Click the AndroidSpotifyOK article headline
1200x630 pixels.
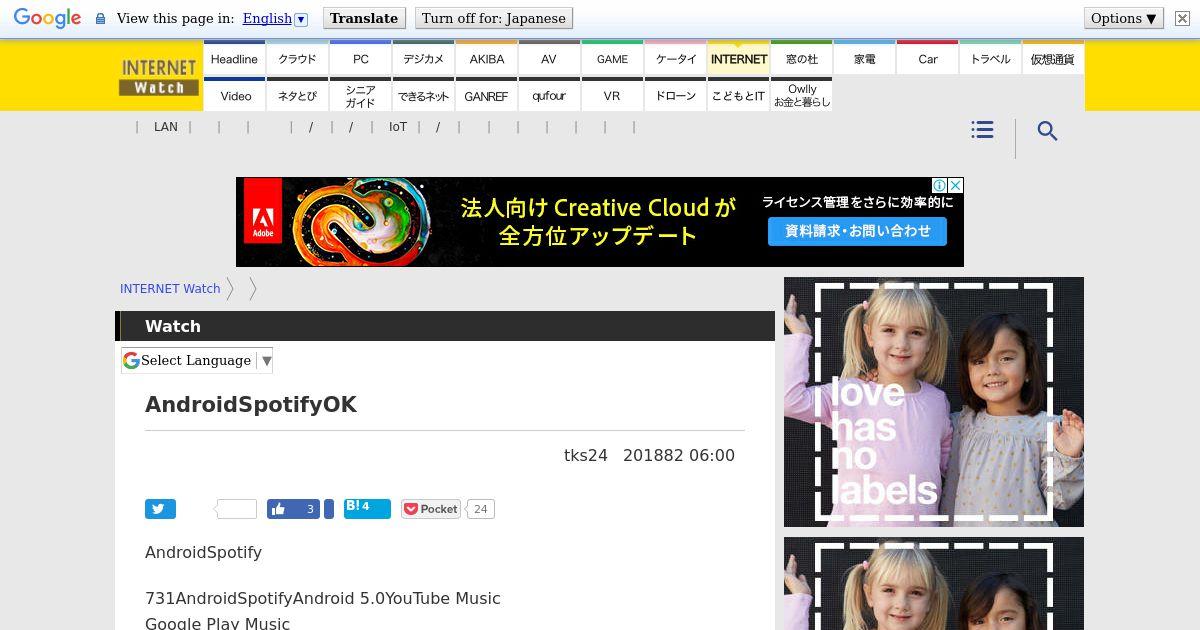pos(251,404)
